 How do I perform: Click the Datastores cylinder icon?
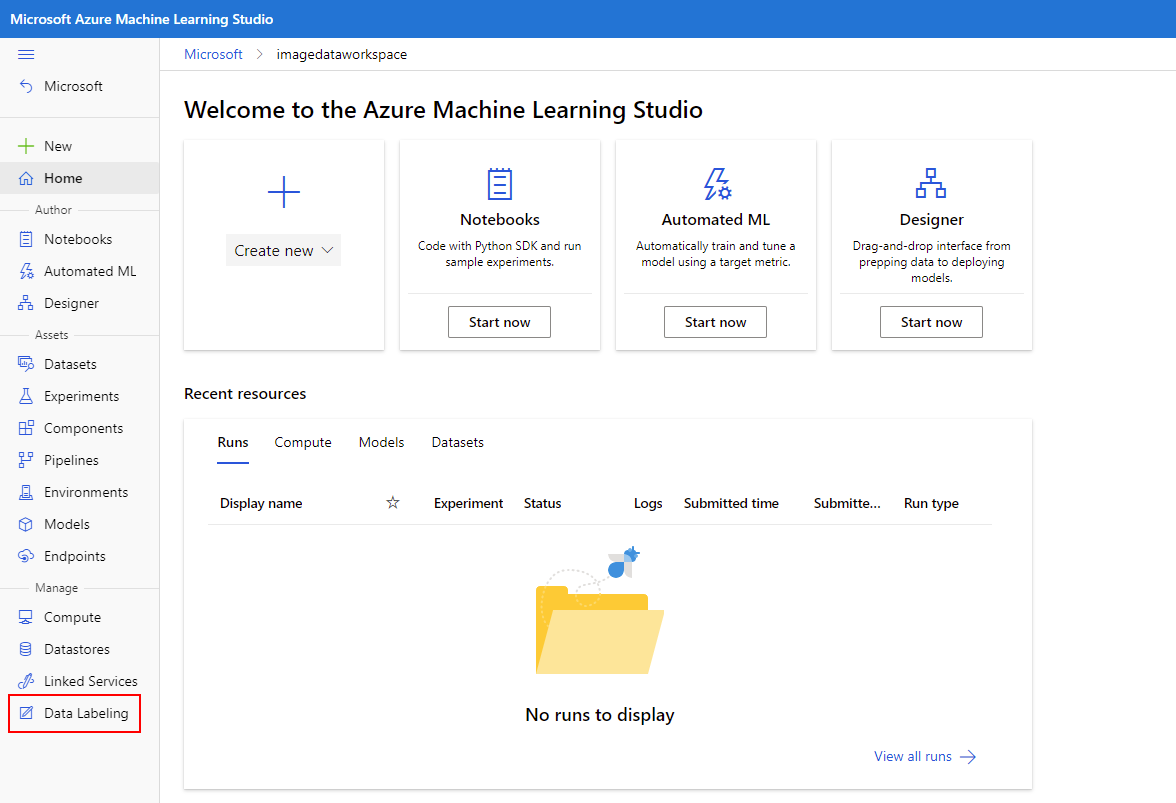pos(26,649)
